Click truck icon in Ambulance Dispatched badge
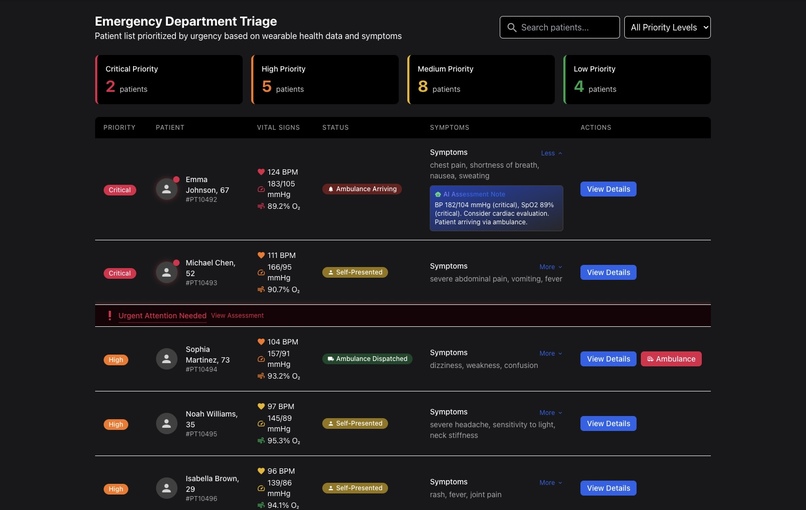 [331, 359]
